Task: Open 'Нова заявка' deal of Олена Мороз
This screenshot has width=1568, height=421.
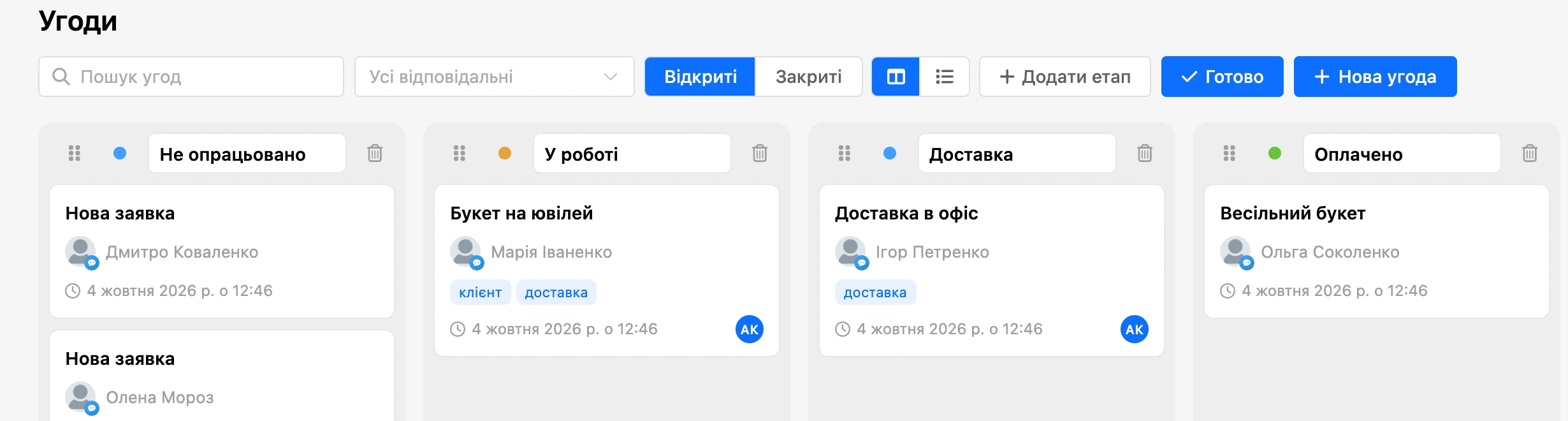Action: pos(120,358)
